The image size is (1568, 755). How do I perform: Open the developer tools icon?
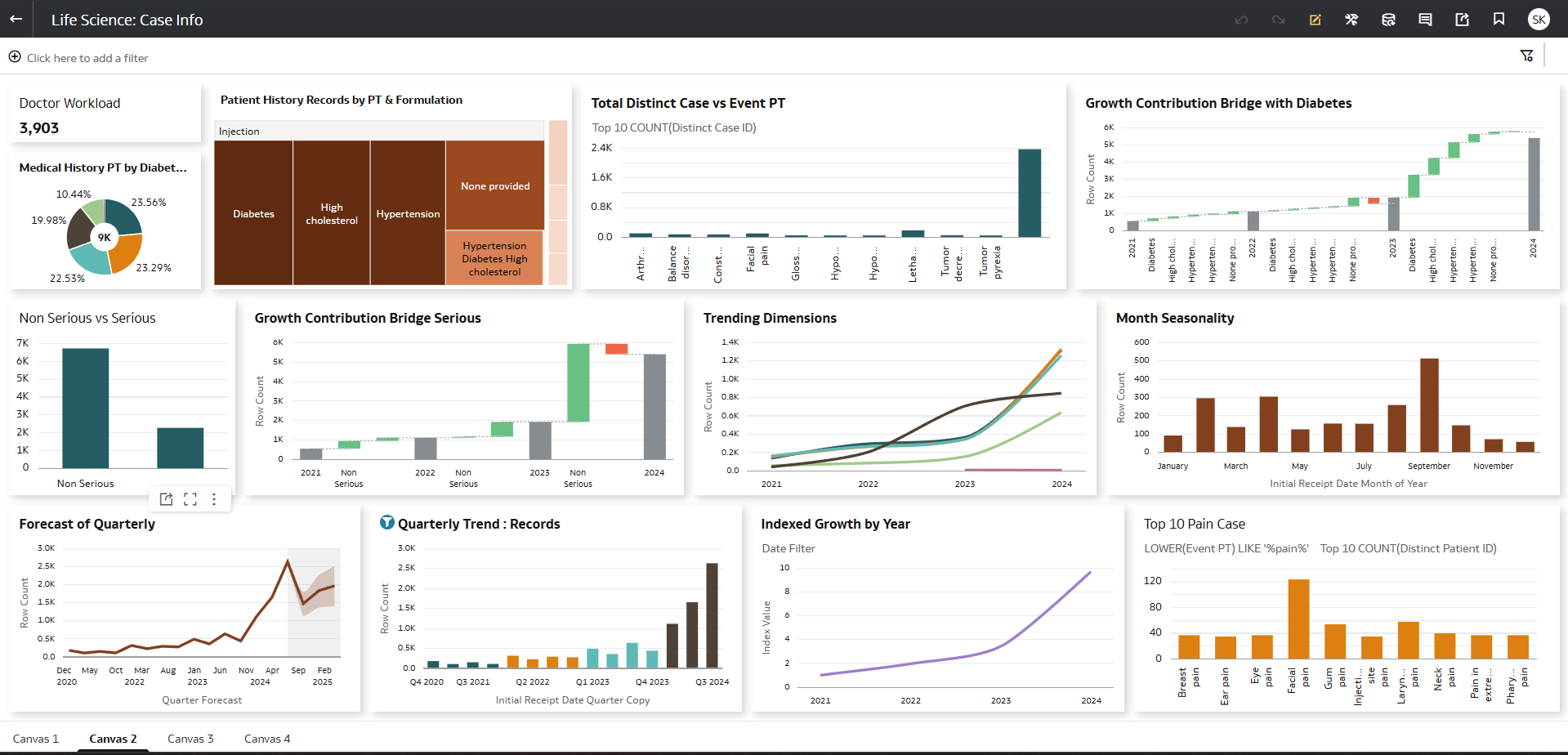click(x=1351, y=20)
